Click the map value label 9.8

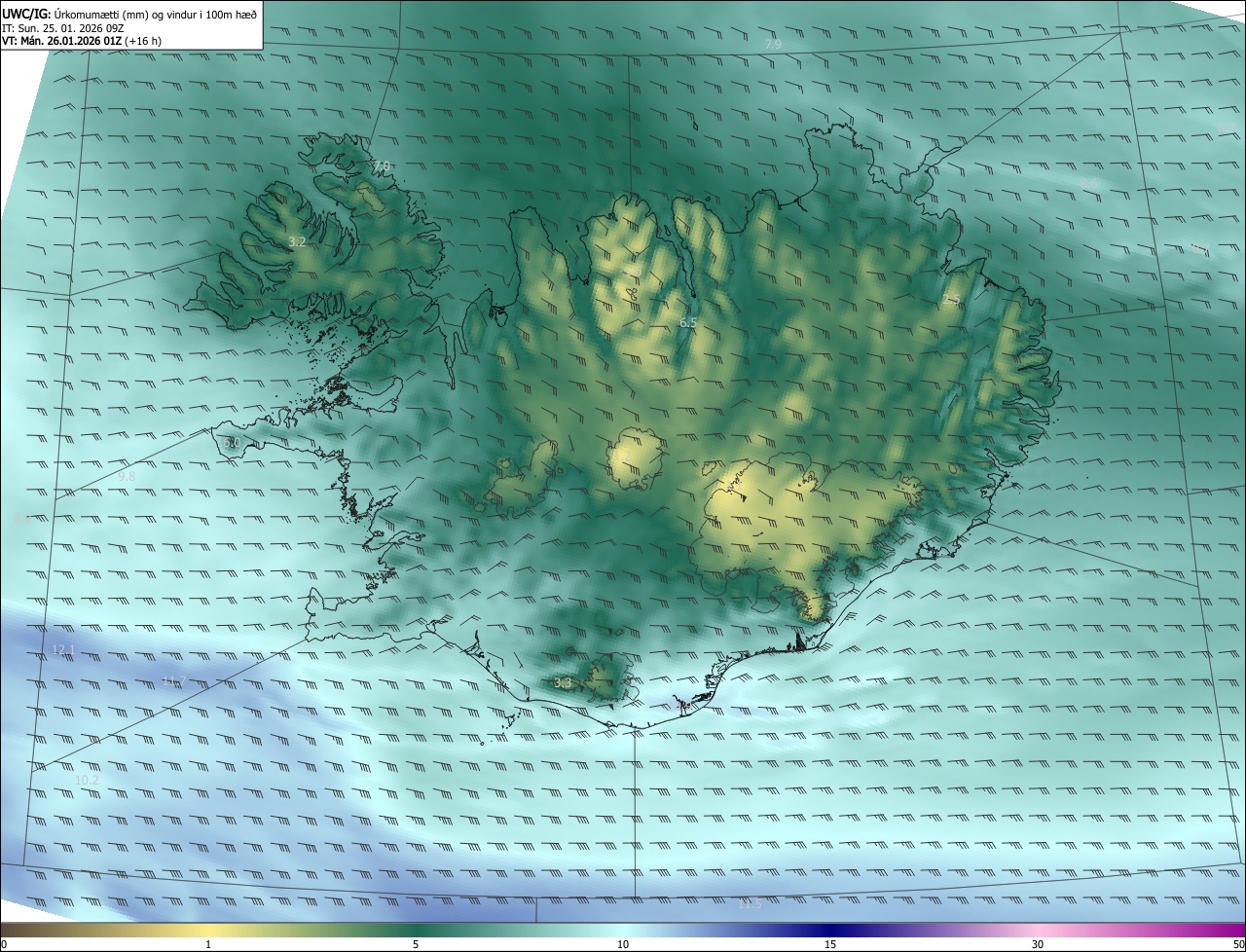point(127,477)
